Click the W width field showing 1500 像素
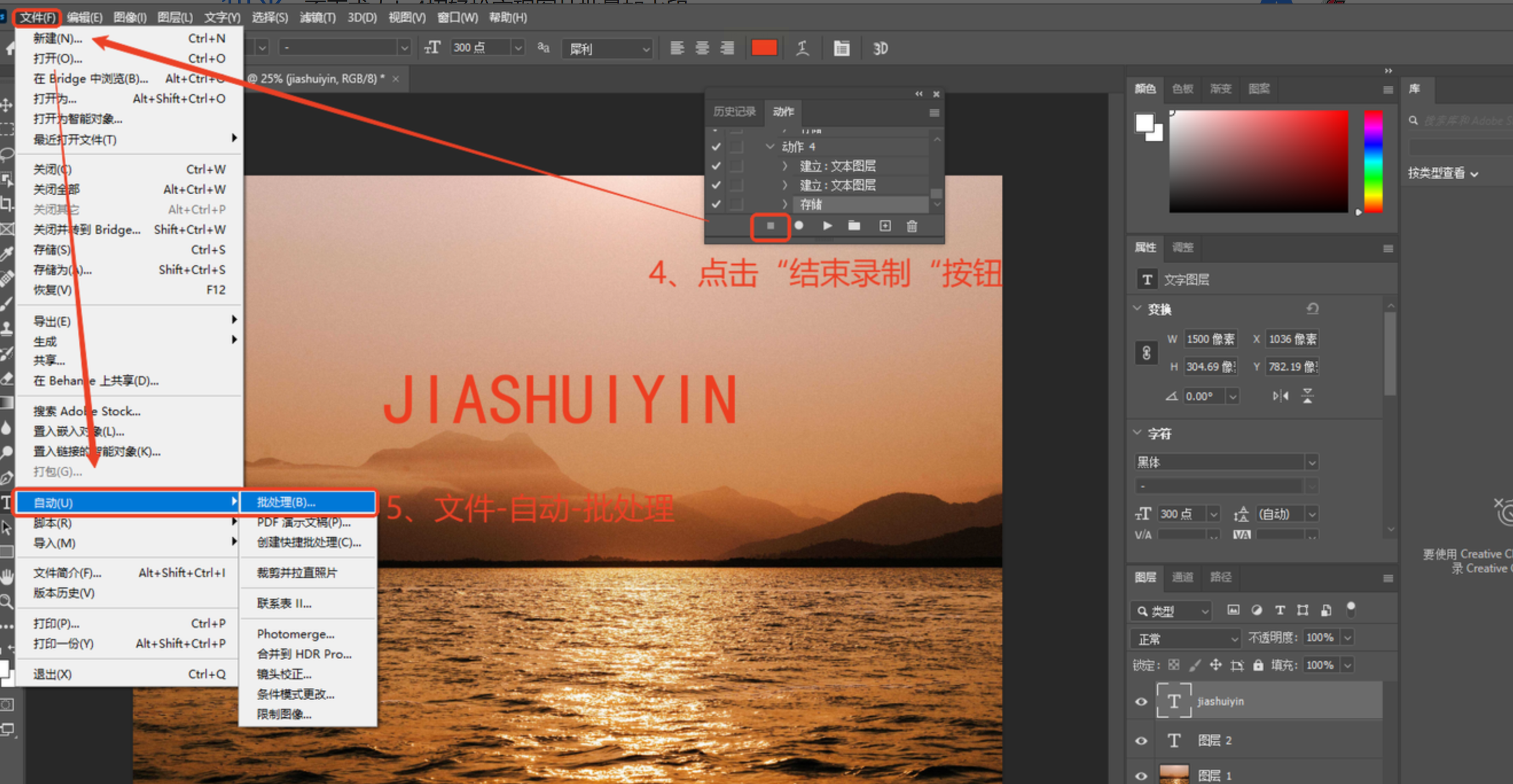Screen dimensions: 1513x784 1211,339
